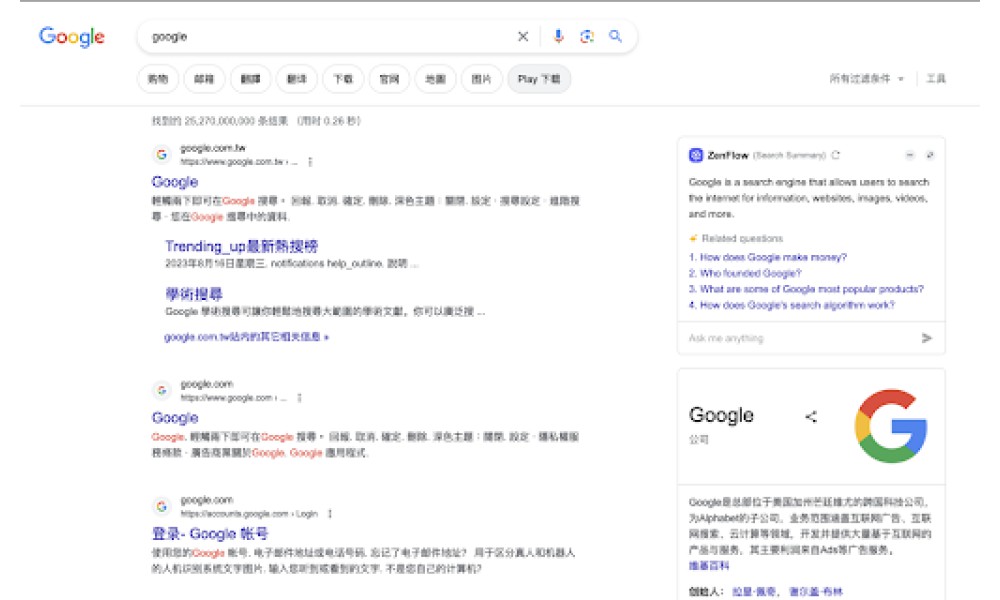Open the second founder link after 创始人
Viewport: 1000px width, 600px height.
coord(816,592)
